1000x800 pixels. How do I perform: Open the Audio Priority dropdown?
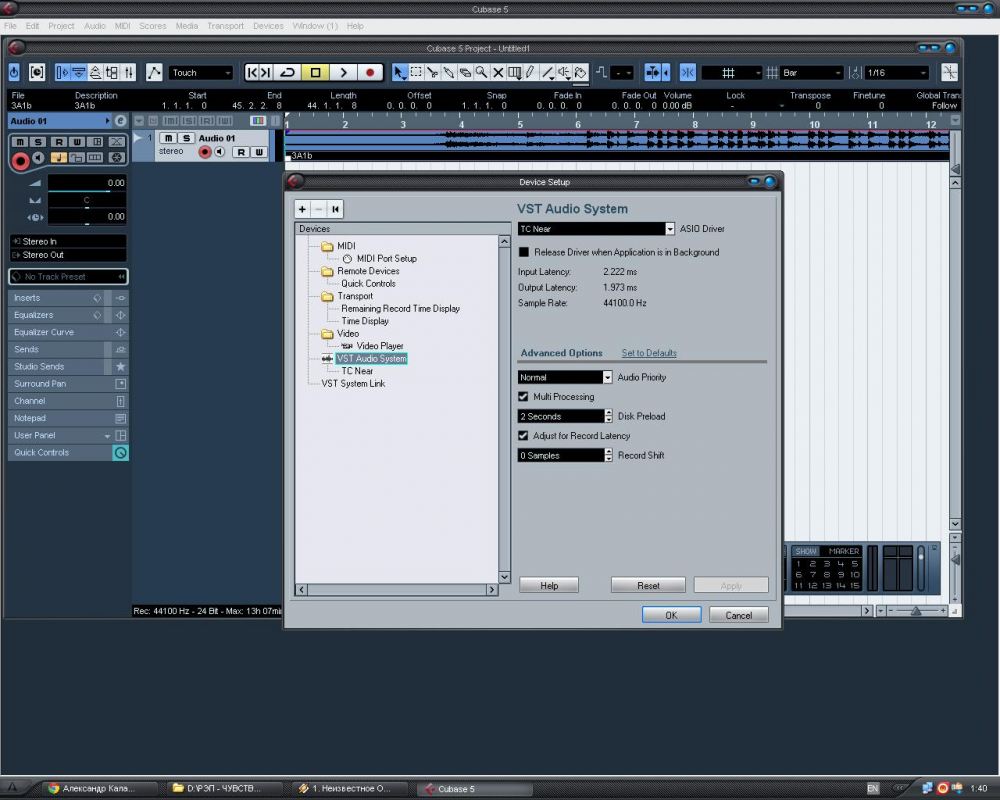click(x=607, y=378)
